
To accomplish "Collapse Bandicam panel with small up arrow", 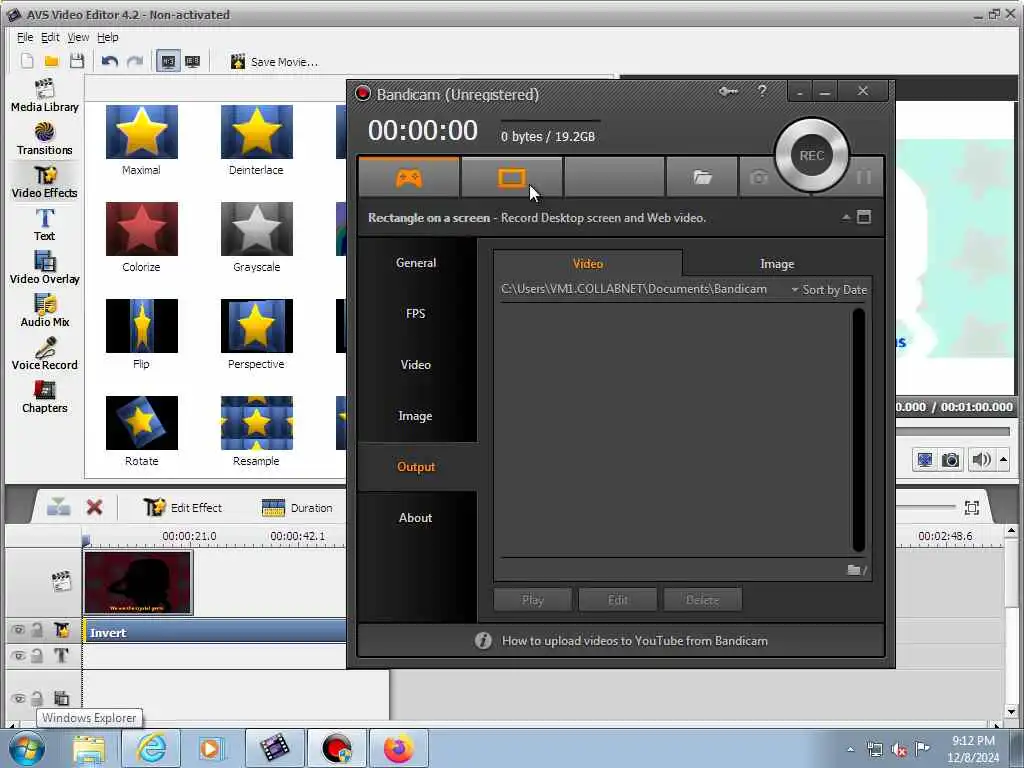I will click(x=846, y=217).
